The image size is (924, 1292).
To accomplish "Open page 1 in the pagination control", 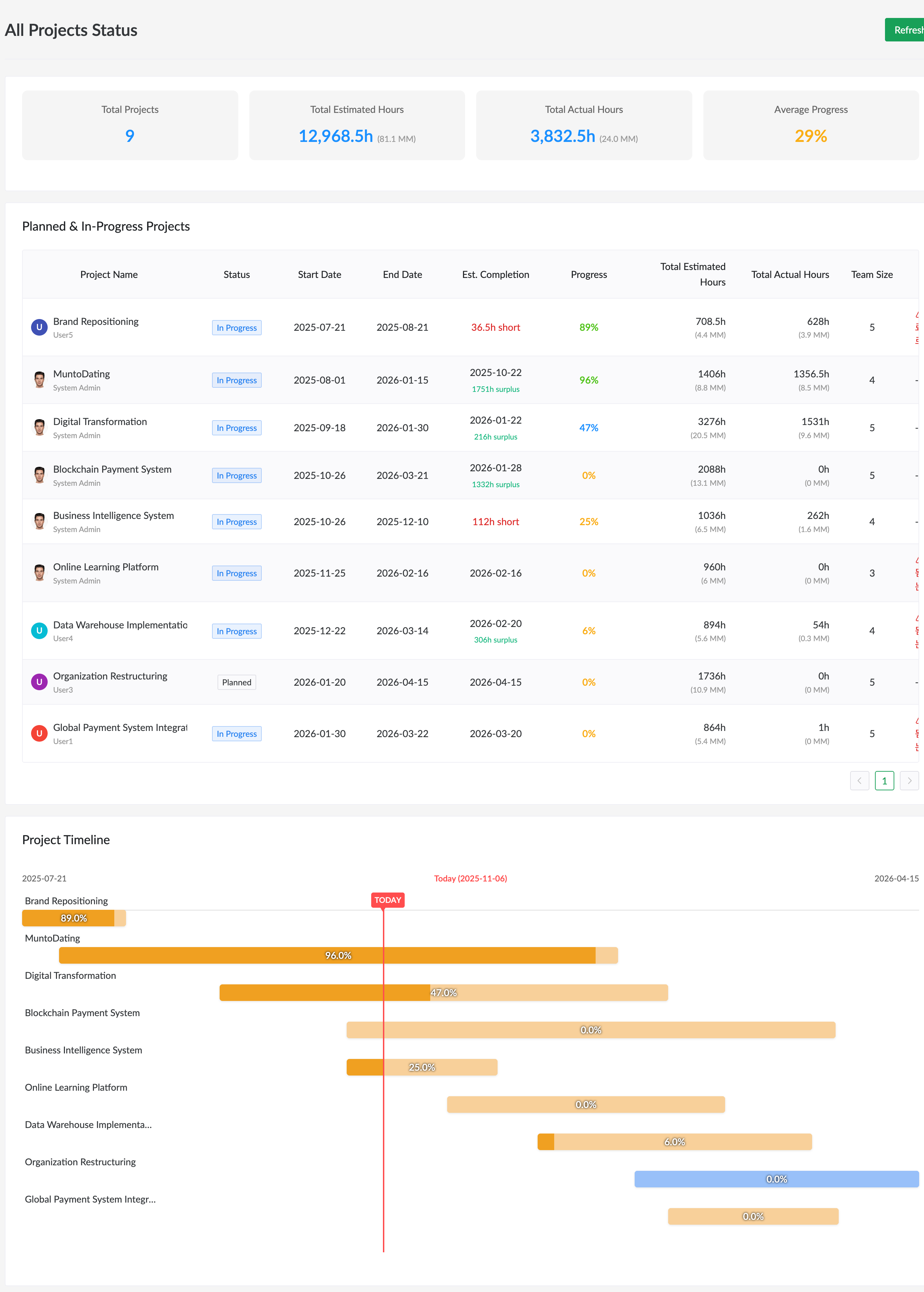I will 884,781.
